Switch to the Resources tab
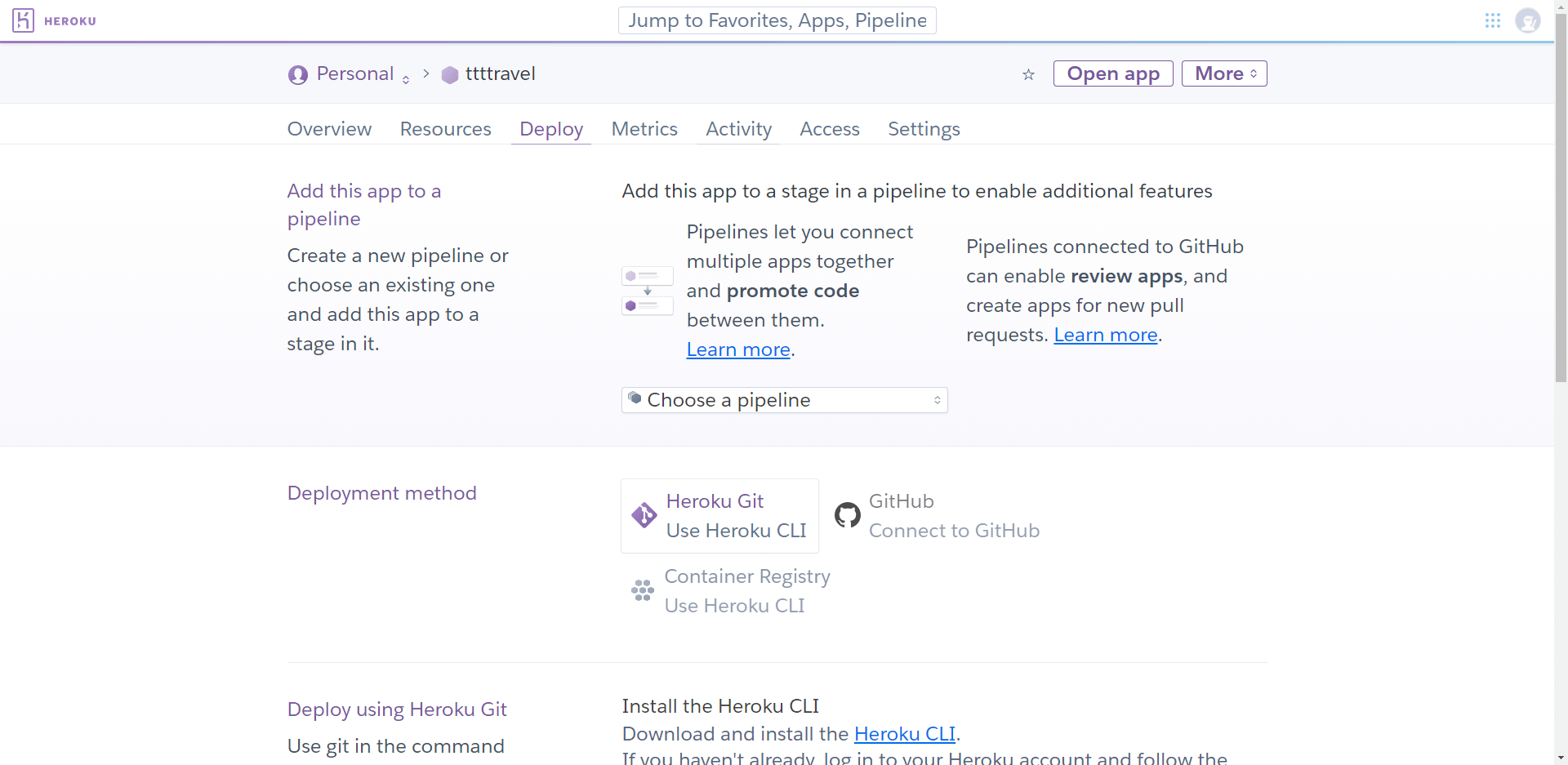1568x765 pixels. coord(445,129)
